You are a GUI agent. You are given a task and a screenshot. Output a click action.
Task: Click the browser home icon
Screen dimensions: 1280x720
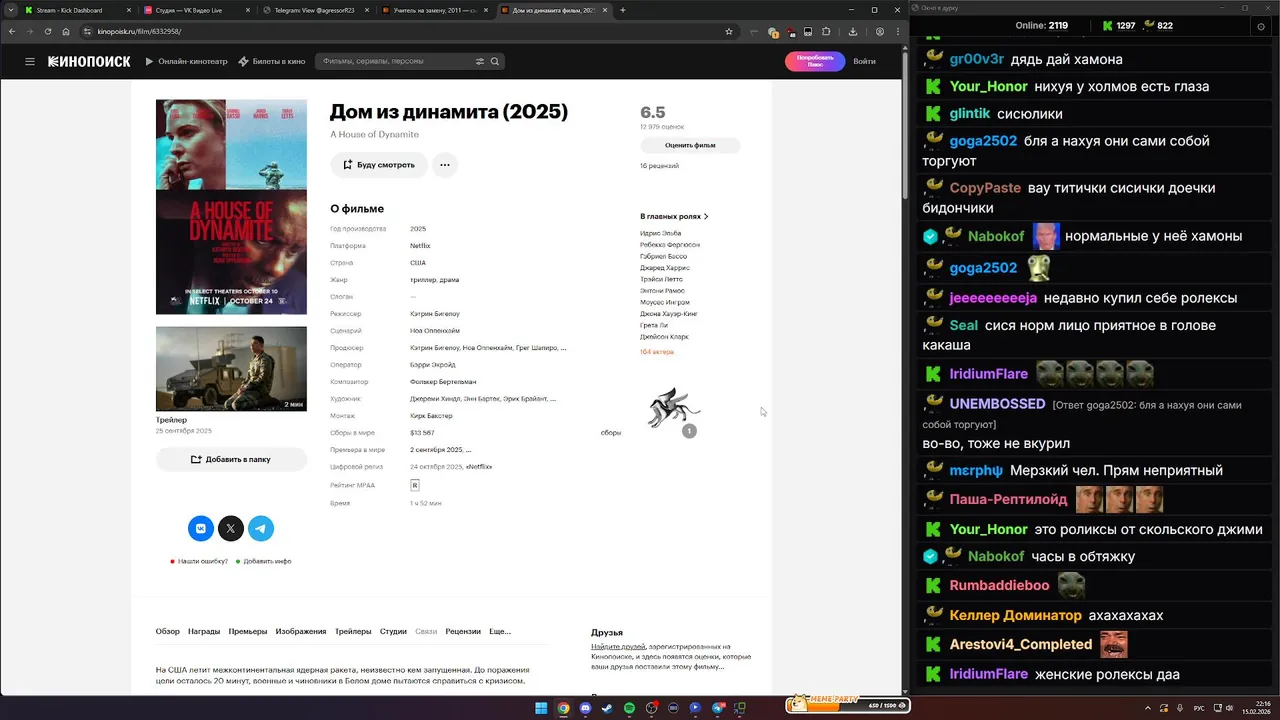point(66,31)
